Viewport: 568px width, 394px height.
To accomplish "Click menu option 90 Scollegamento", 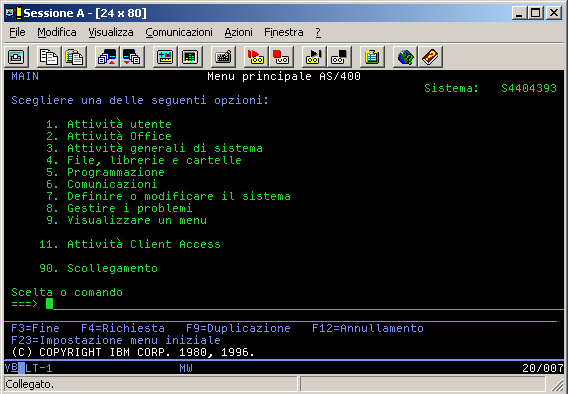I will coord(99,268).
